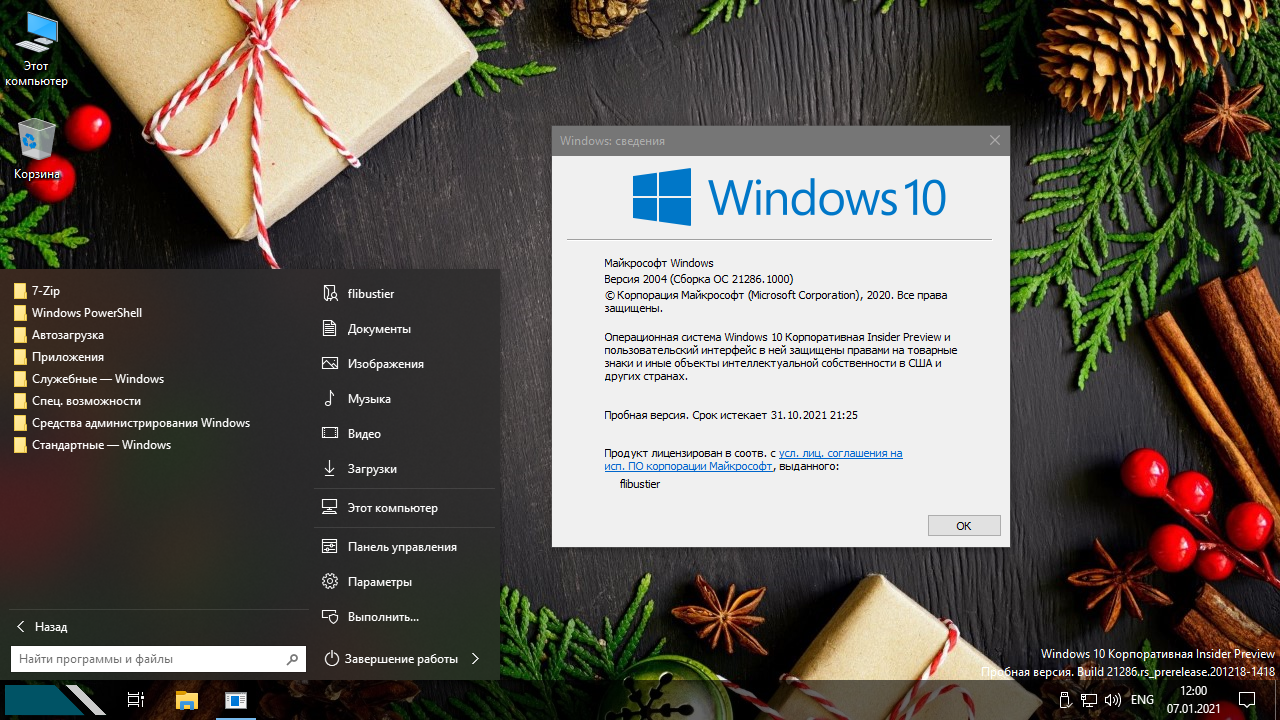Click the winver window taskbar button
Viewport: 1280px width, 720px height.
[236, 700]
